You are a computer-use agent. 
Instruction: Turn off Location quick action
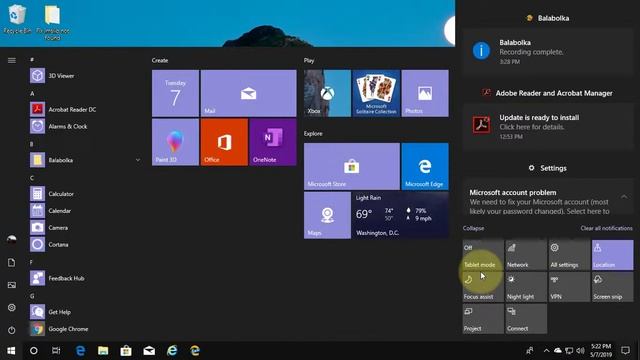[613, 255]
